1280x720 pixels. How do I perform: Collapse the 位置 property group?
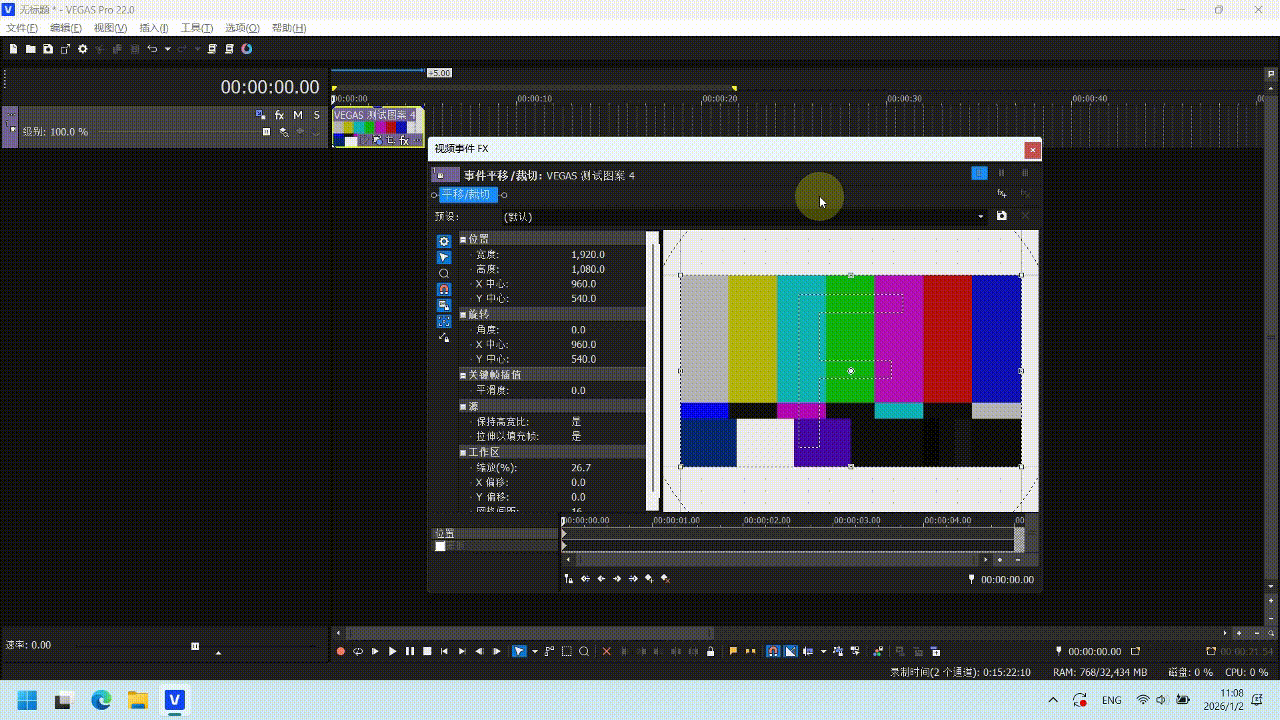click(463, 239)
